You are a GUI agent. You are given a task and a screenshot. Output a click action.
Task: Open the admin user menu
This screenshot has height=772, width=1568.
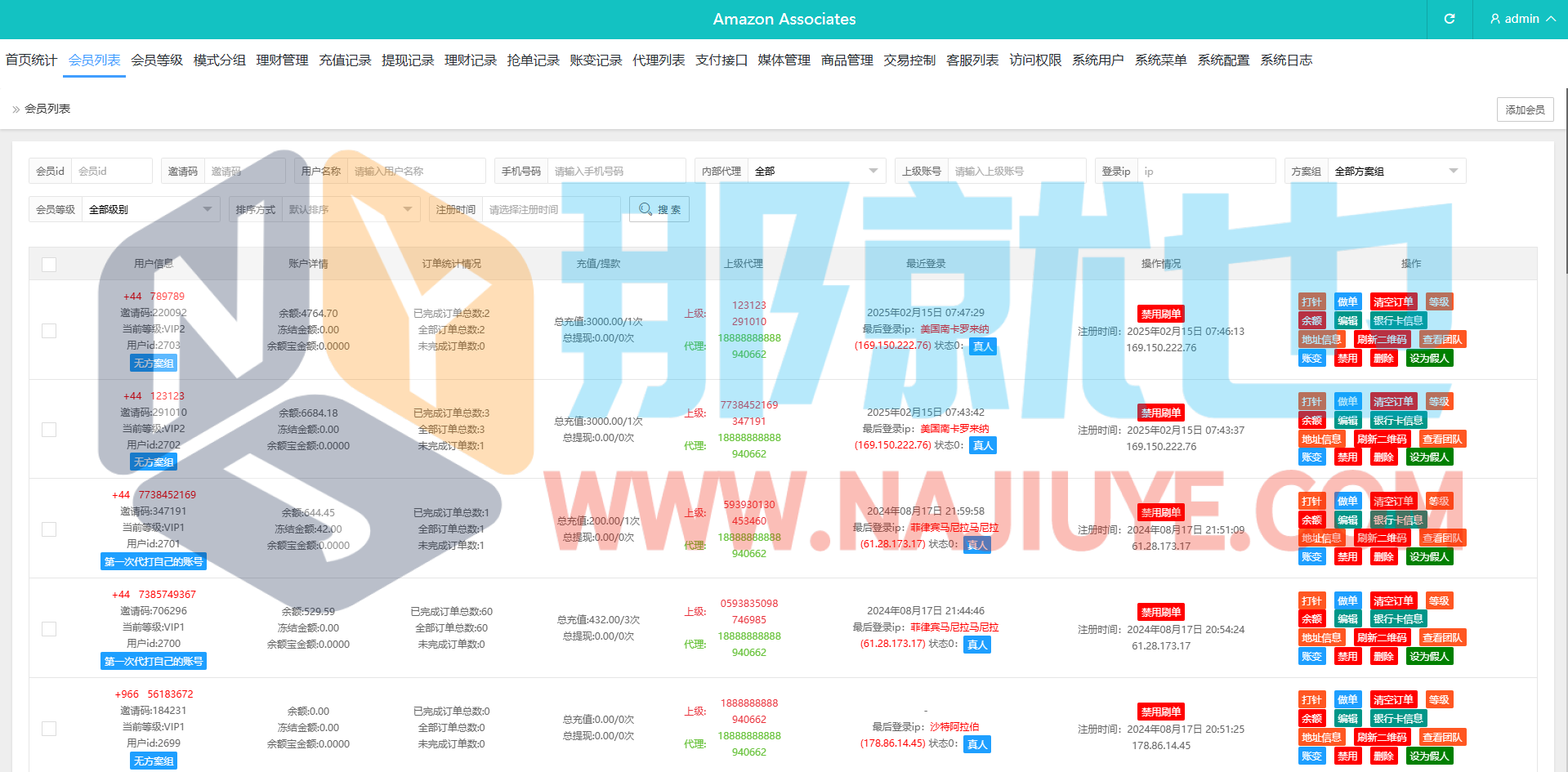(x=1521, y=19)
